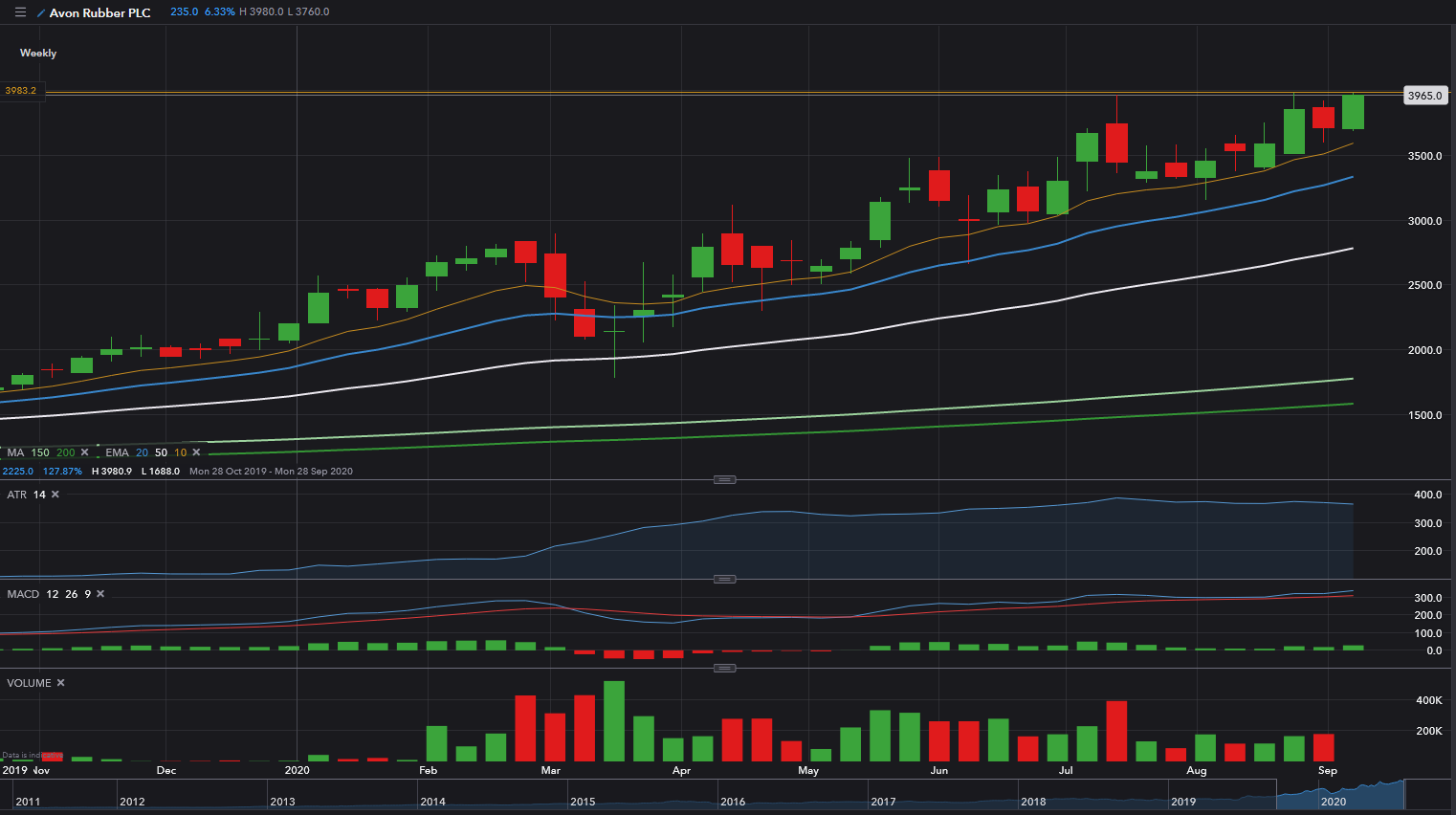
Task: Click the Jul label on the time axis
Action: tap(1066, 770)
